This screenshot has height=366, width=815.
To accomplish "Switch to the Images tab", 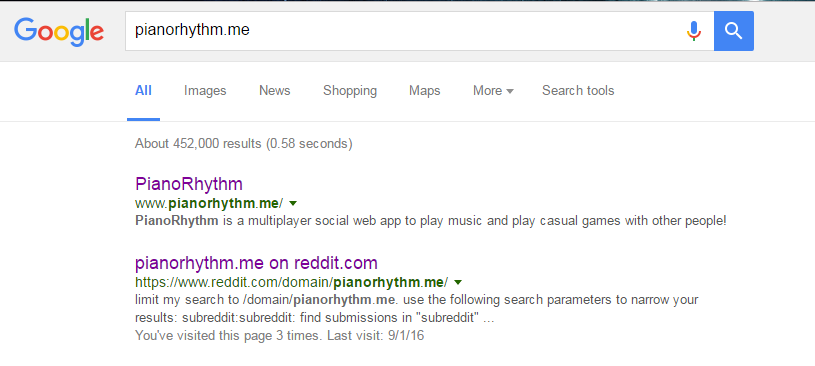I will tap(205, 90).
